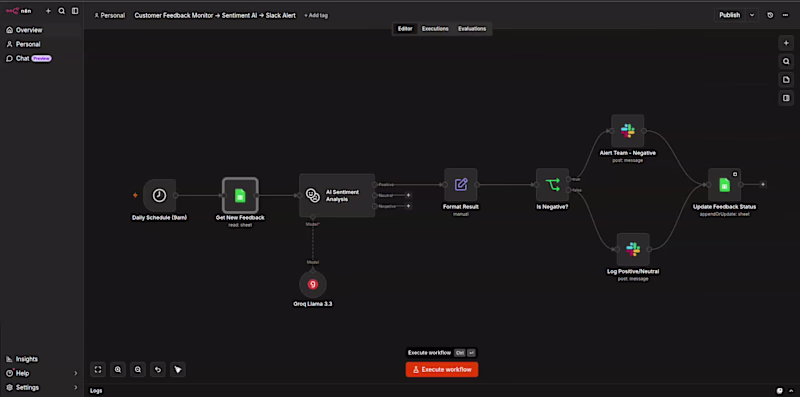Screen dimensions: 800x397
Task: Click the Groq Llama 3.3 label
Action: pyautogui.click(x=313, y=304)
